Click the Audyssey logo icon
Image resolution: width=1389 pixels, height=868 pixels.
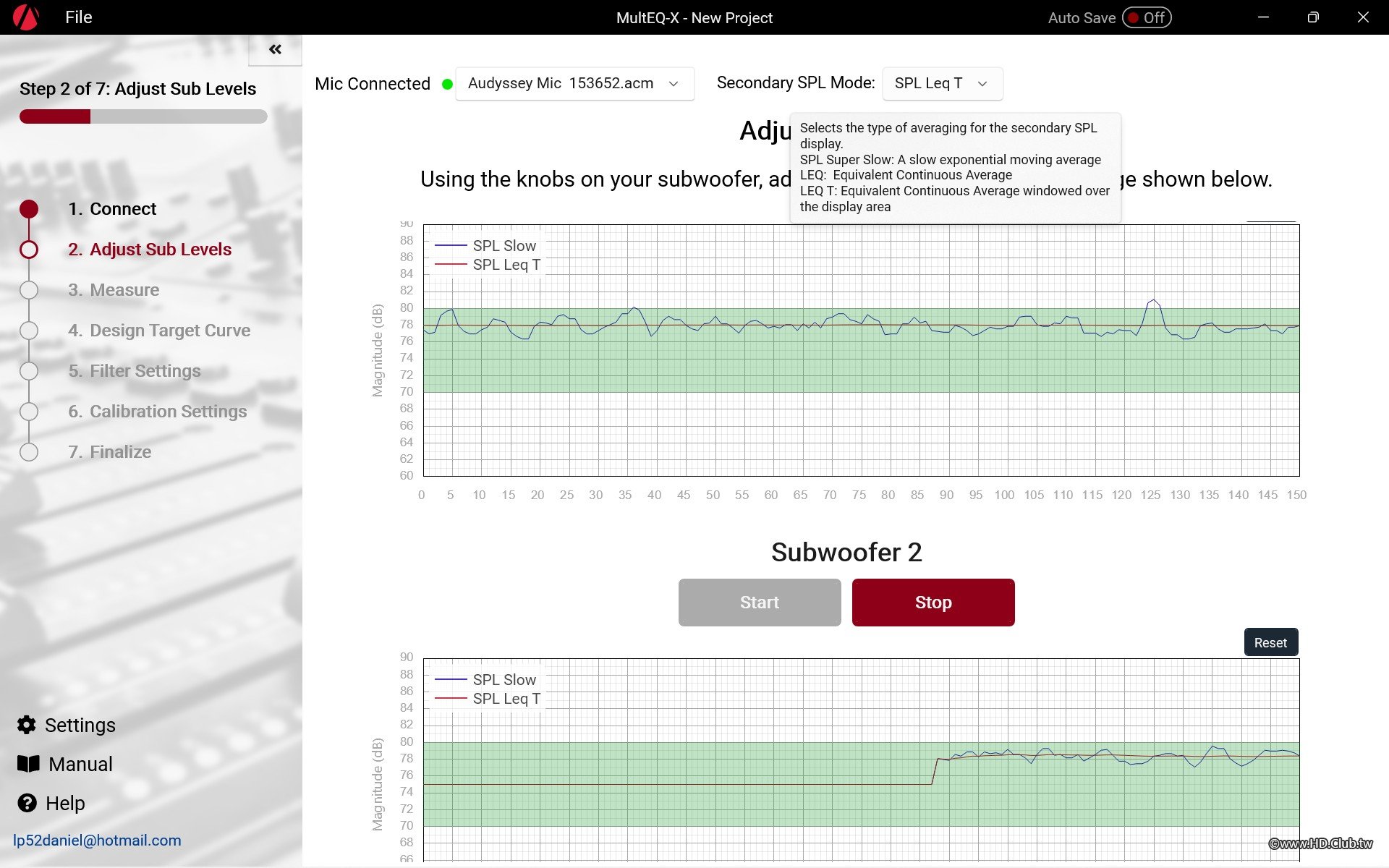pos(26,17)
